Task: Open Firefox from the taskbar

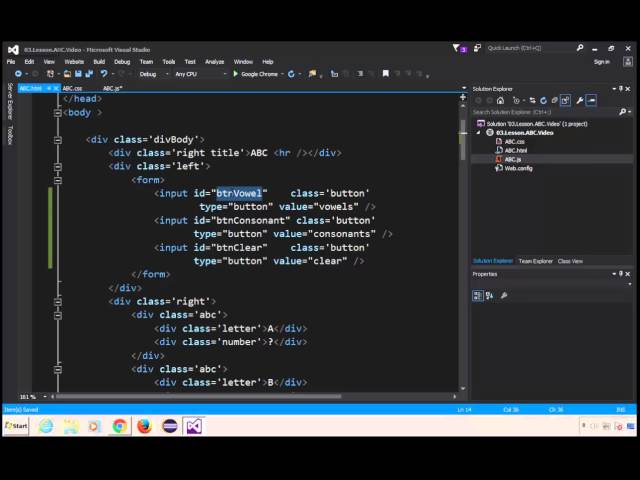Action: (x=144, y=426)
